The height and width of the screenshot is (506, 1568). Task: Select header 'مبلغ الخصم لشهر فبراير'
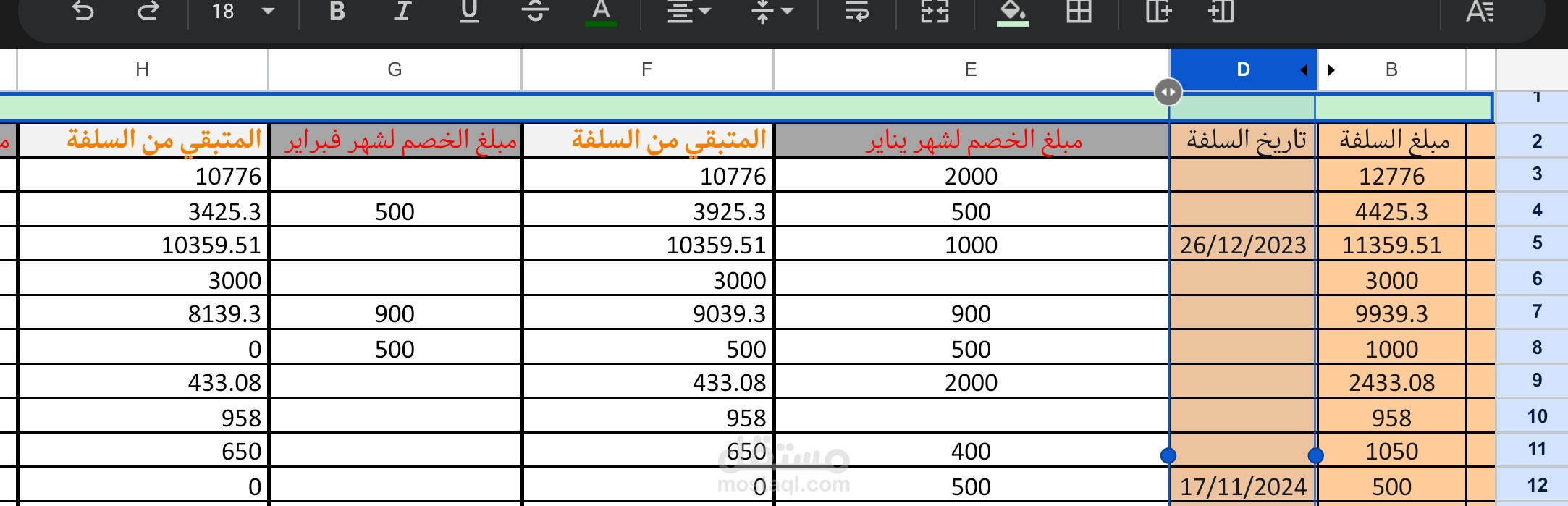coord(395,140)
